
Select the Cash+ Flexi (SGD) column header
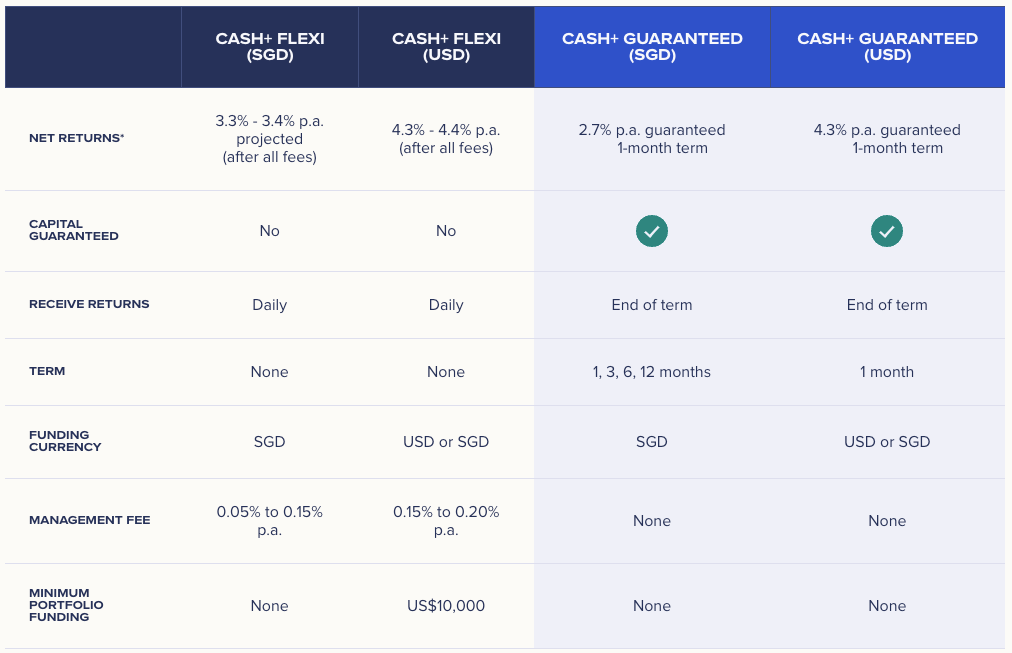(x=270, y=47)
